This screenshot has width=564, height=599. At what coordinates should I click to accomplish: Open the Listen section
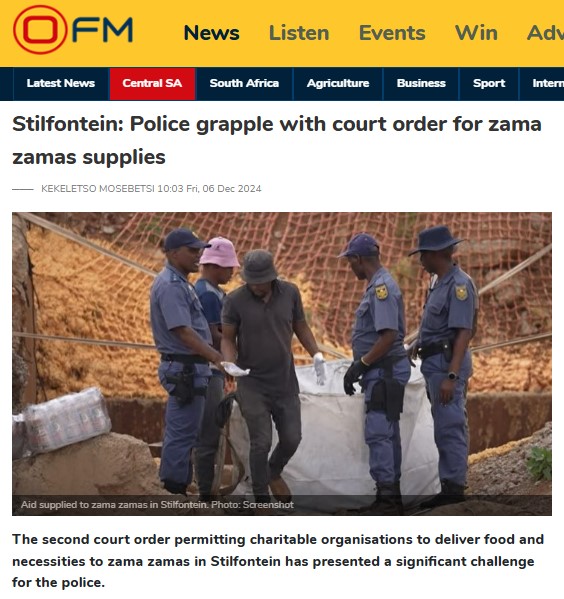(299, 33)
